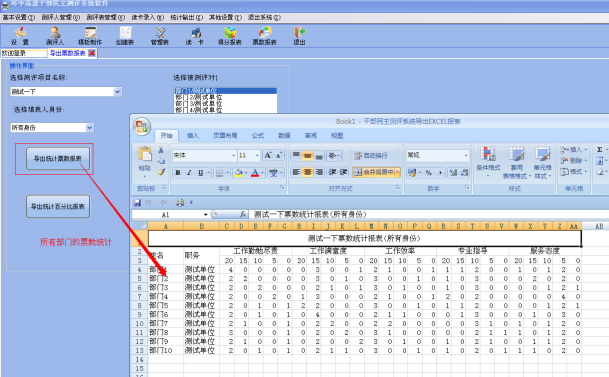Click the 创建表 create table icon
The image size is (609, 377).
click(125, 36)
